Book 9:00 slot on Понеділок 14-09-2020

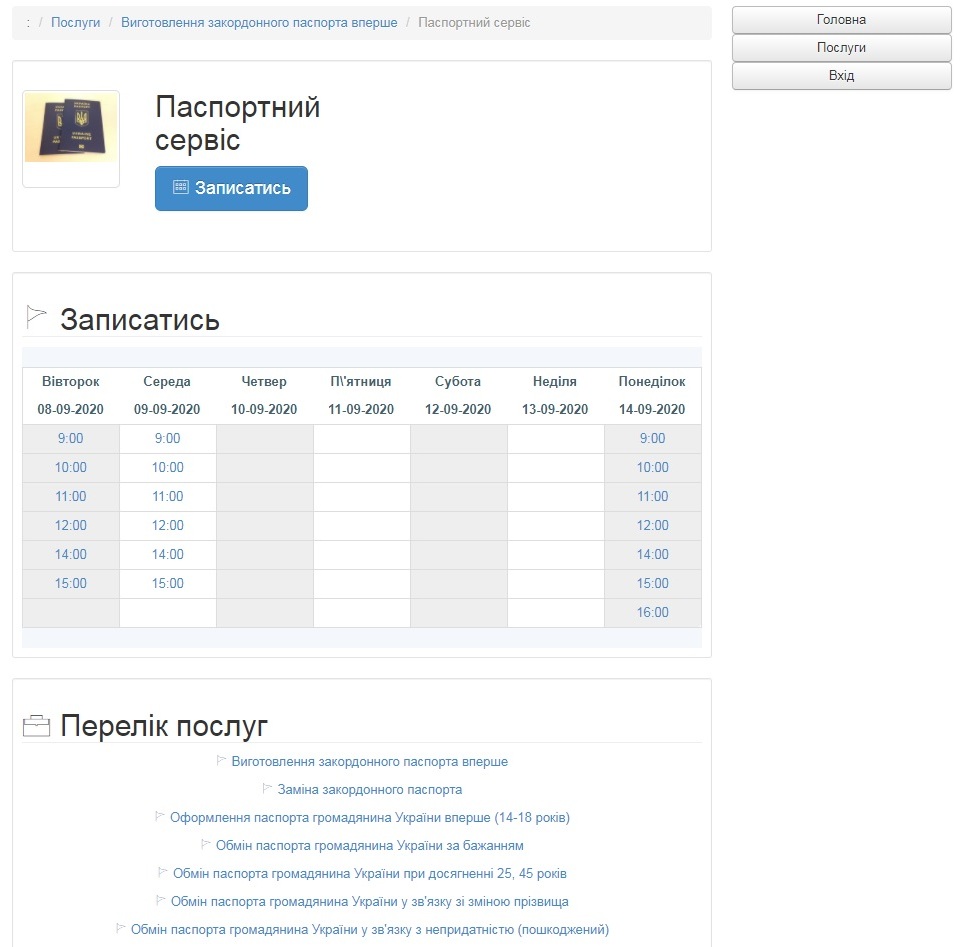coord(653,439)
